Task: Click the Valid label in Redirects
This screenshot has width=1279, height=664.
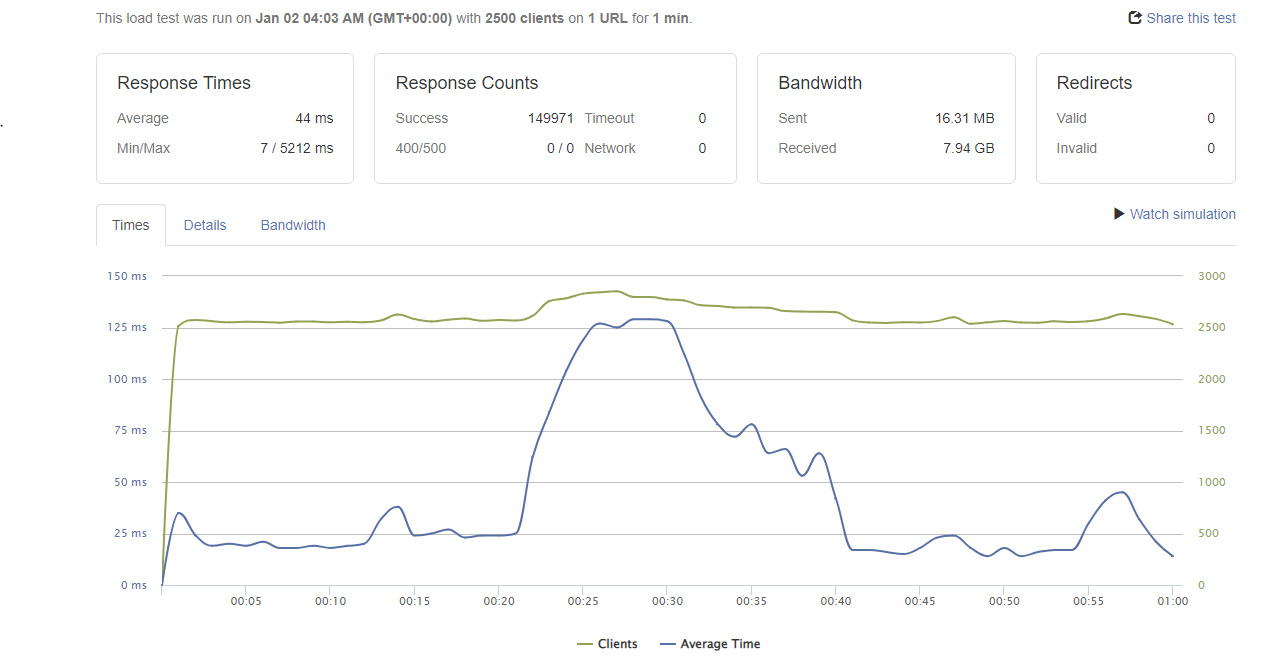Action: point(1072,118)
